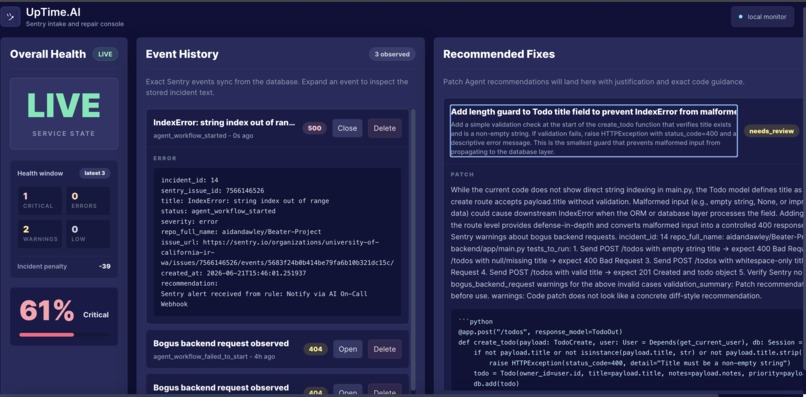Open the first Bogus backend request event
The height and width of the screenshot is (397, 806).
pyautogui.click(x=347, y=349)
